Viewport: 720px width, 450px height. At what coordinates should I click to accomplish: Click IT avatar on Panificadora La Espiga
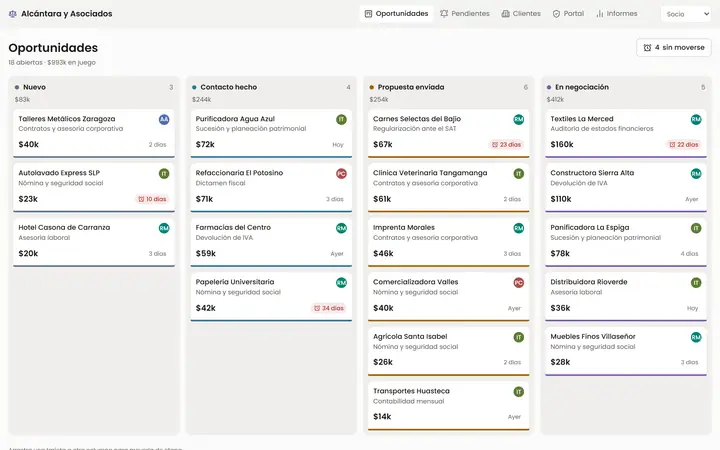pos(696,228)
